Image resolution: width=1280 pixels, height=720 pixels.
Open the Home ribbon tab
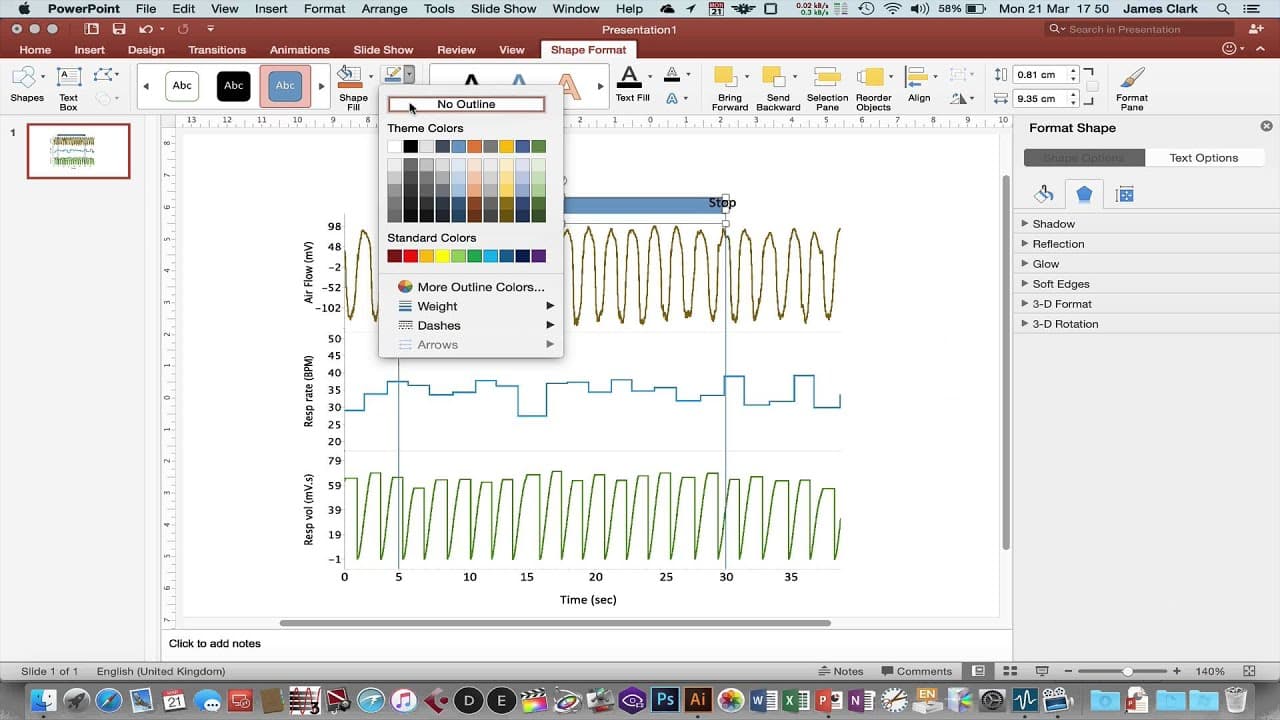pos(35,50)
